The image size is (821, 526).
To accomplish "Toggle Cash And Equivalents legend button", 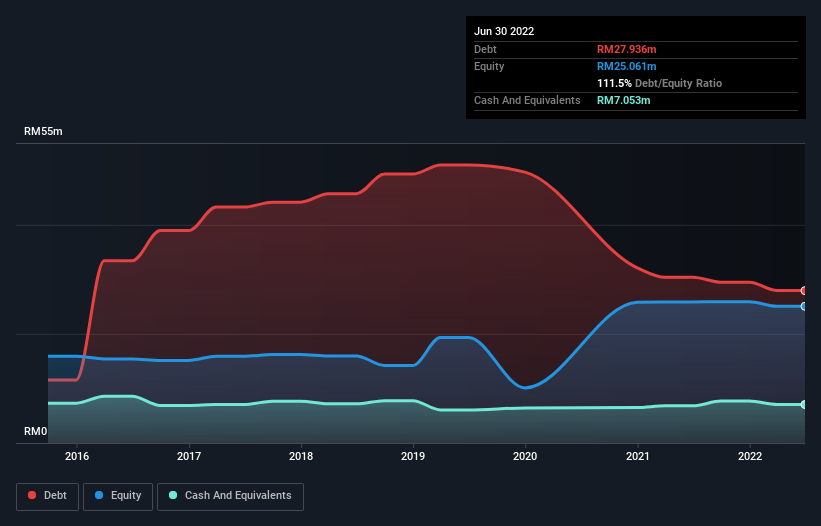I will pyautogui.click(x=230, y=496).
